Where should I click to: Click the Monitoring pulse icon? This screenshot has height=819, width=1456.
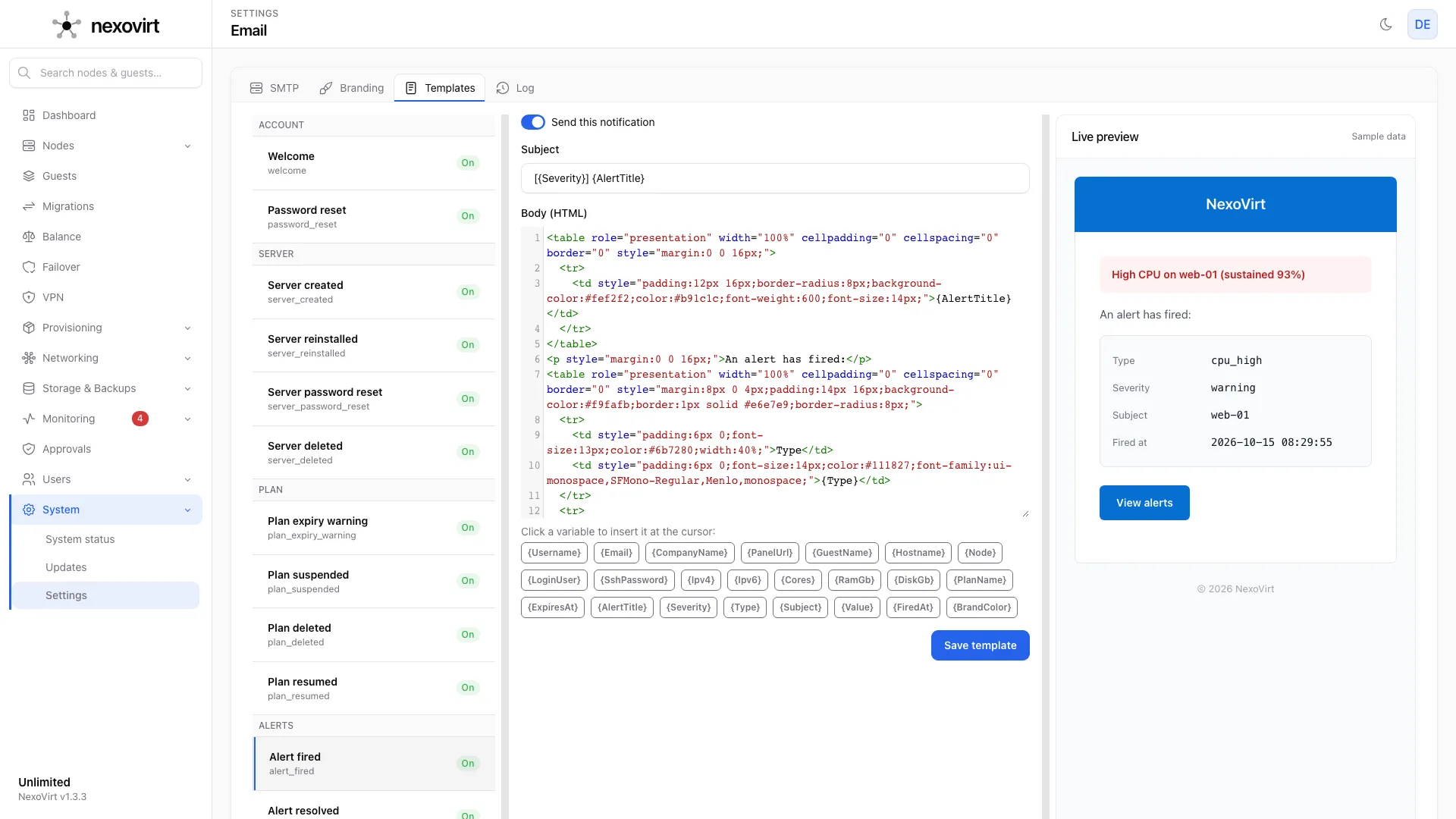pos(29,419)
